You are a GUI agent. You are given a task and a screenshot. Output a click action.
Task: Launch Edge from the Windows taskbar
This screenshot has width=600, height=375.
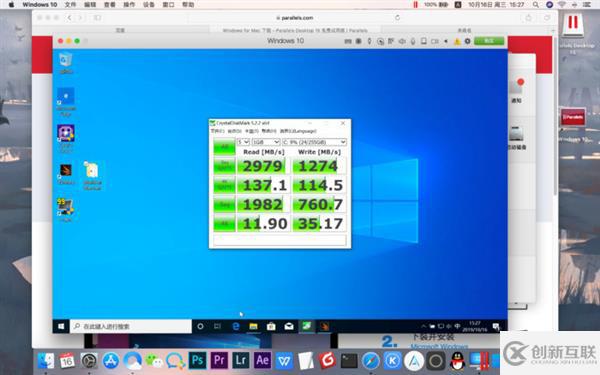click(x=236, y=326)
